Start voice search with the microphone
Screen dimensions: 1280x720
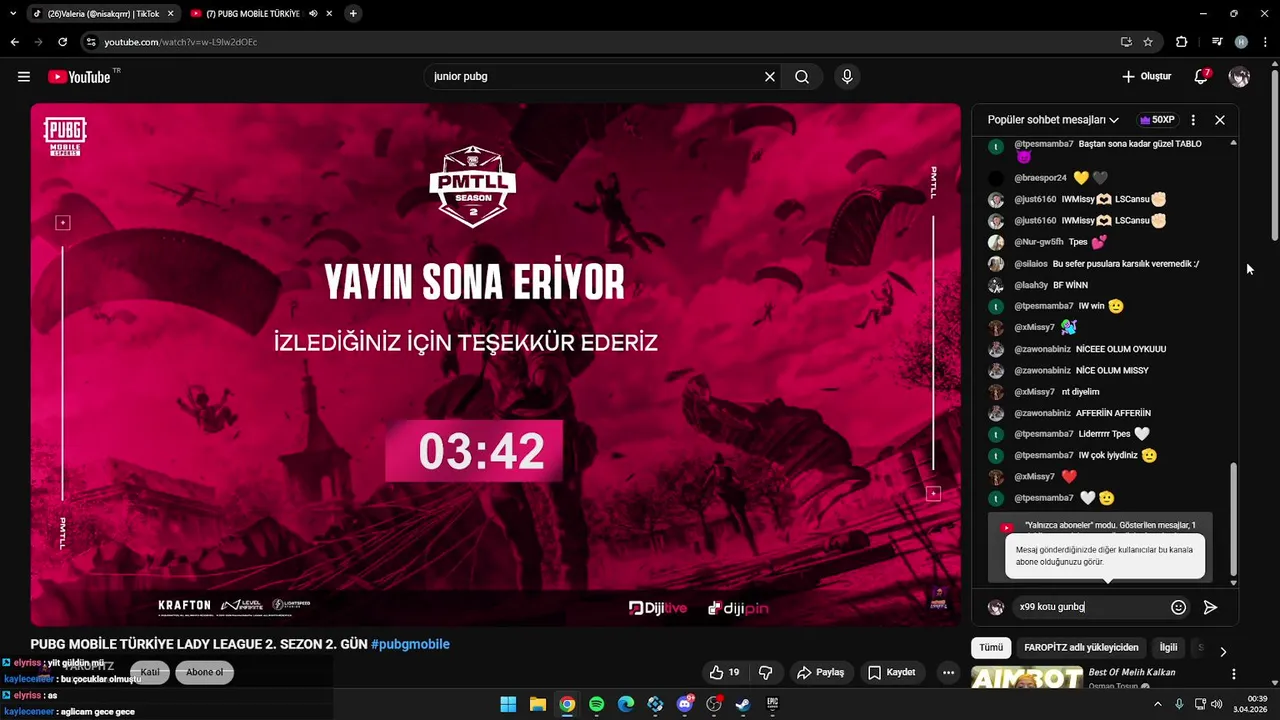point(847,77)
